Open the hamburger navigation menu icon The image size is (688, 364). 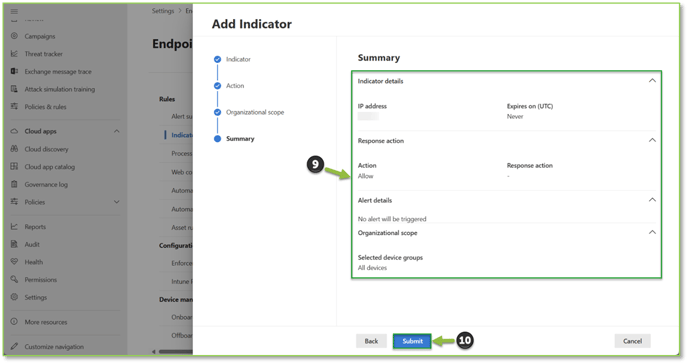(14, 11)
